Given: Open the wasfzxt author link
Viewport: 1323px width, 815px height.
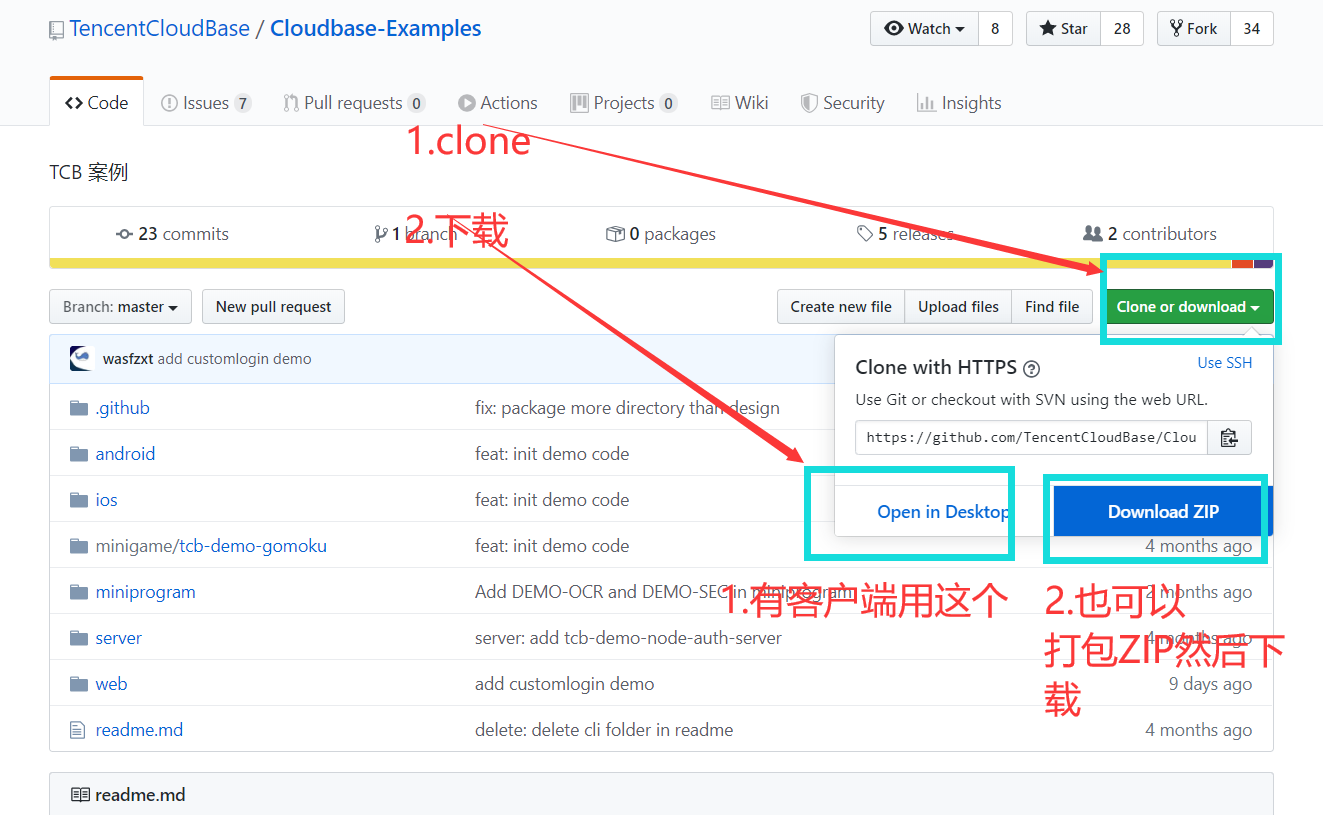Looking at the screenshot, I should [x=128, y=358].
